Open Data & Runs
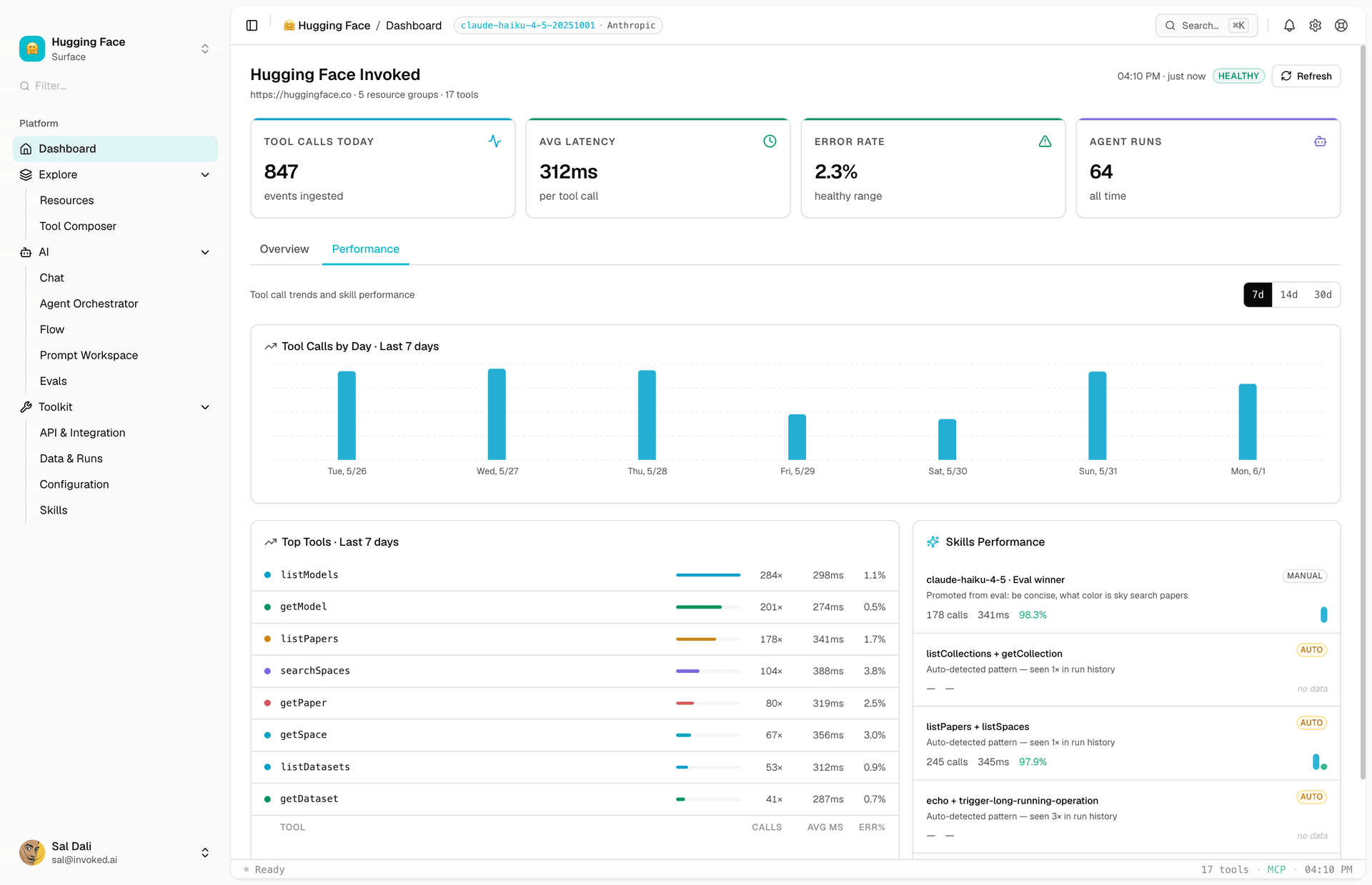The width and height of the screenshot is (1372, 885). 71,459
